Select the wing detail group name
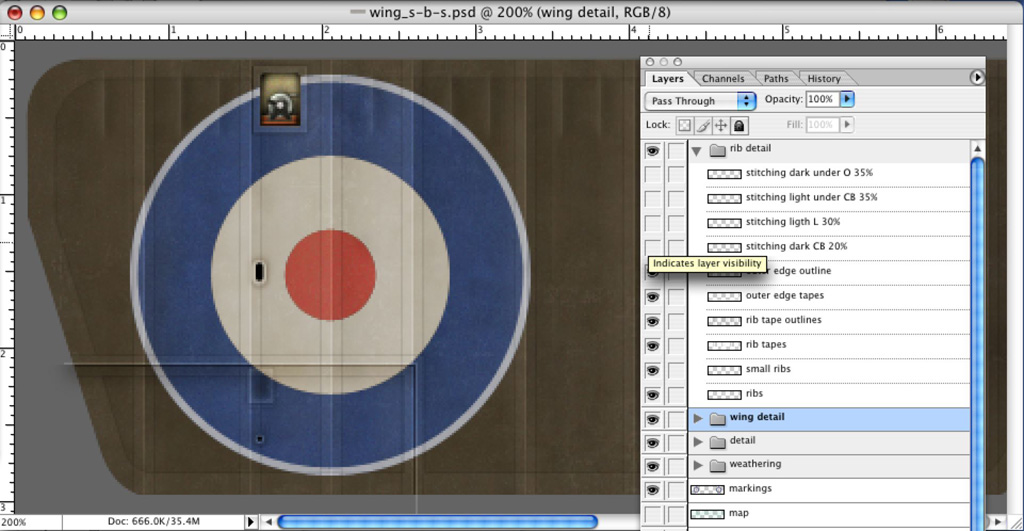Image resolution: width=1024 pixels, height=531 pixels. pos(757,417)
